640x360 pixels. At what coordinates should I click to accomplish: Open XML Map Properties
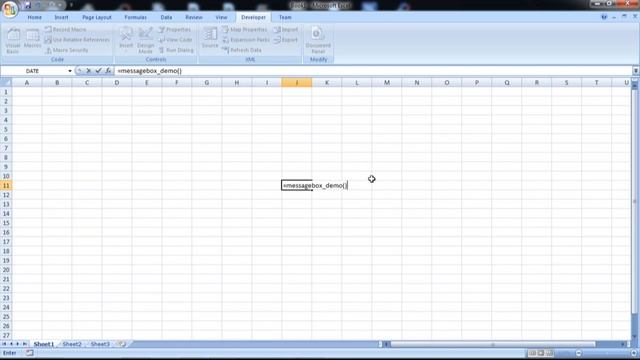click(244, 29)
